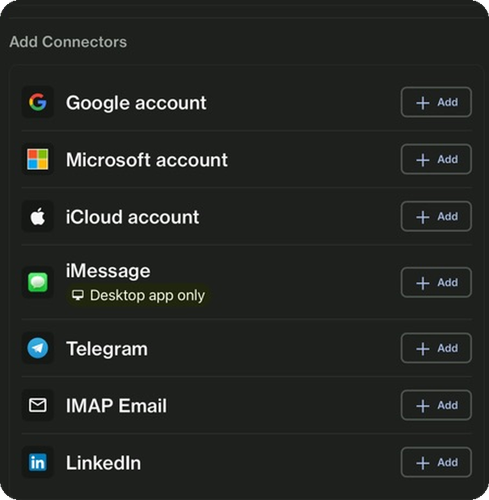Click the Add Connectors heading

pos(68,42)
